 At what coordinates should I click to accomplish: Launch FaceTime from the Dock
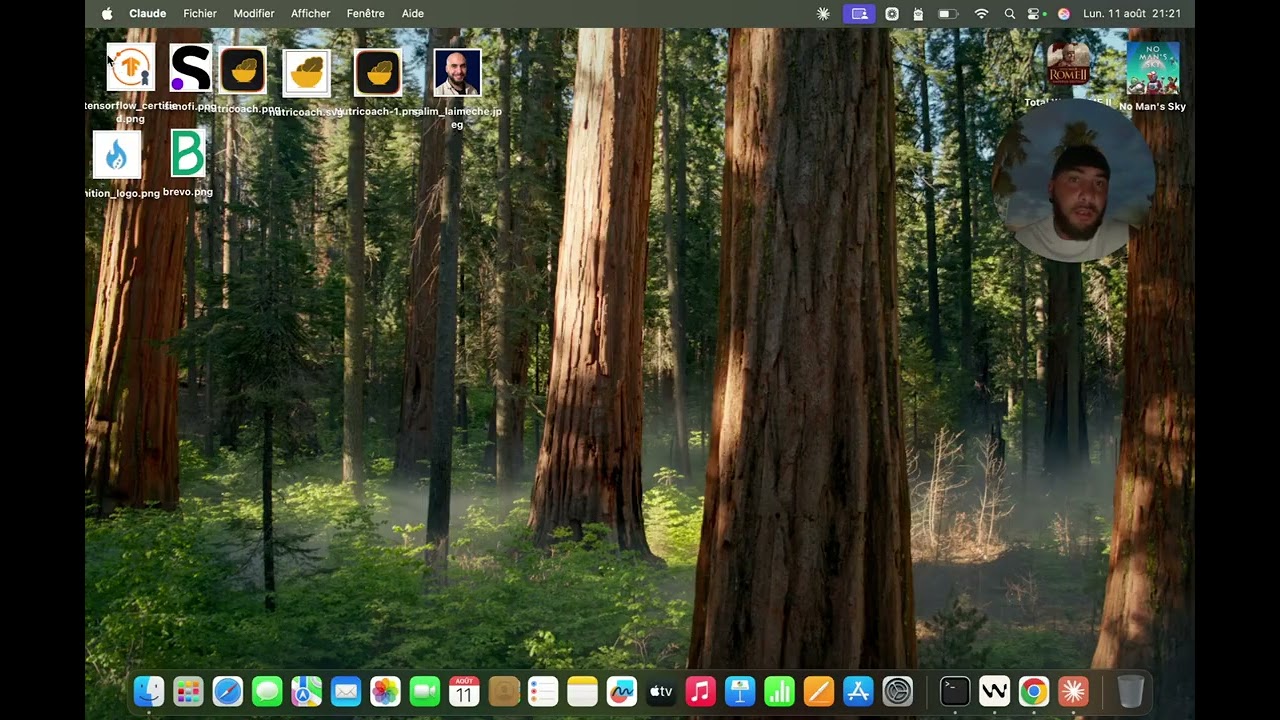[x=425, y=691]
